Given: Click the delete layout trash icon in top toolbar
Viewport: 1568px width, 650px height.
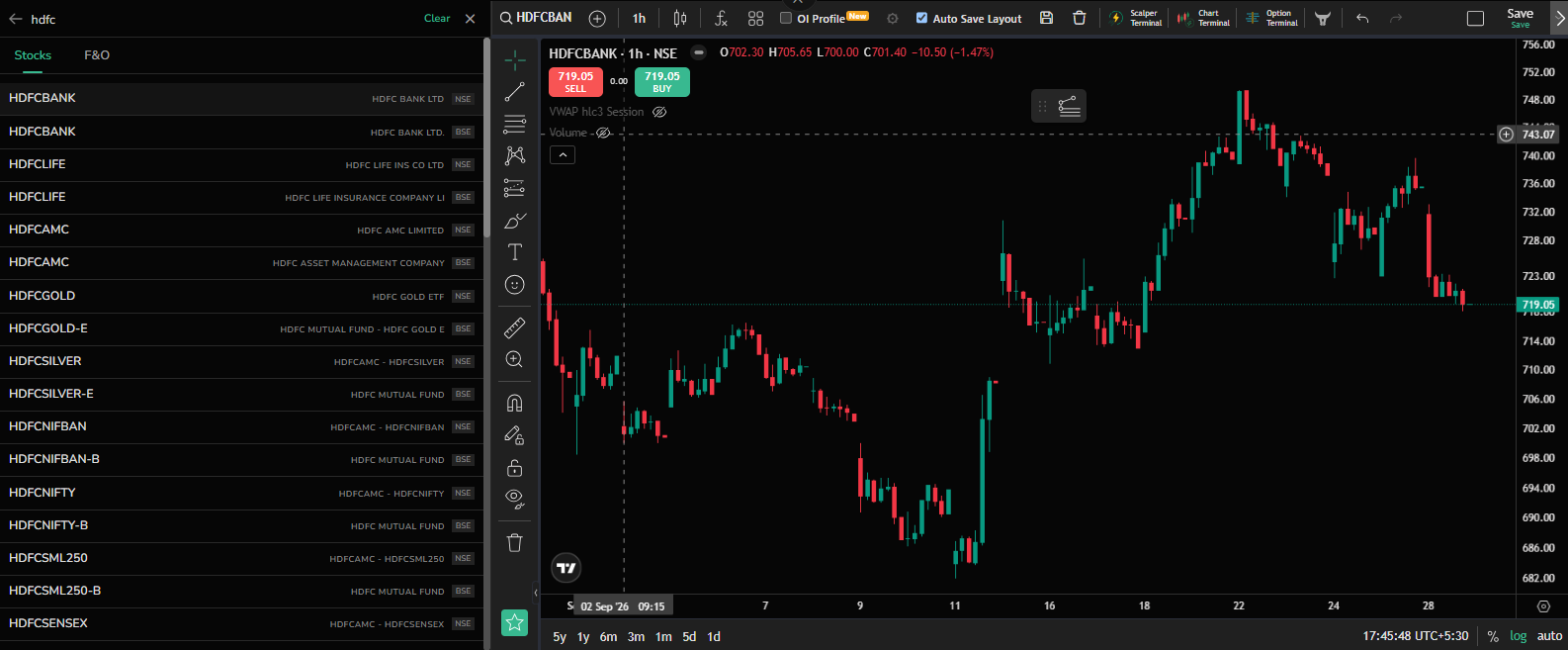Looking at the screenshot, I should [x=1079, y=18].
